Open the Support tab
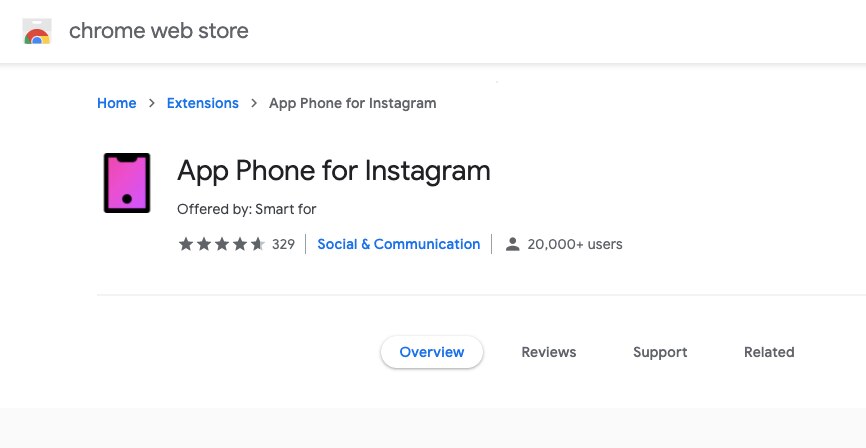 660,352
